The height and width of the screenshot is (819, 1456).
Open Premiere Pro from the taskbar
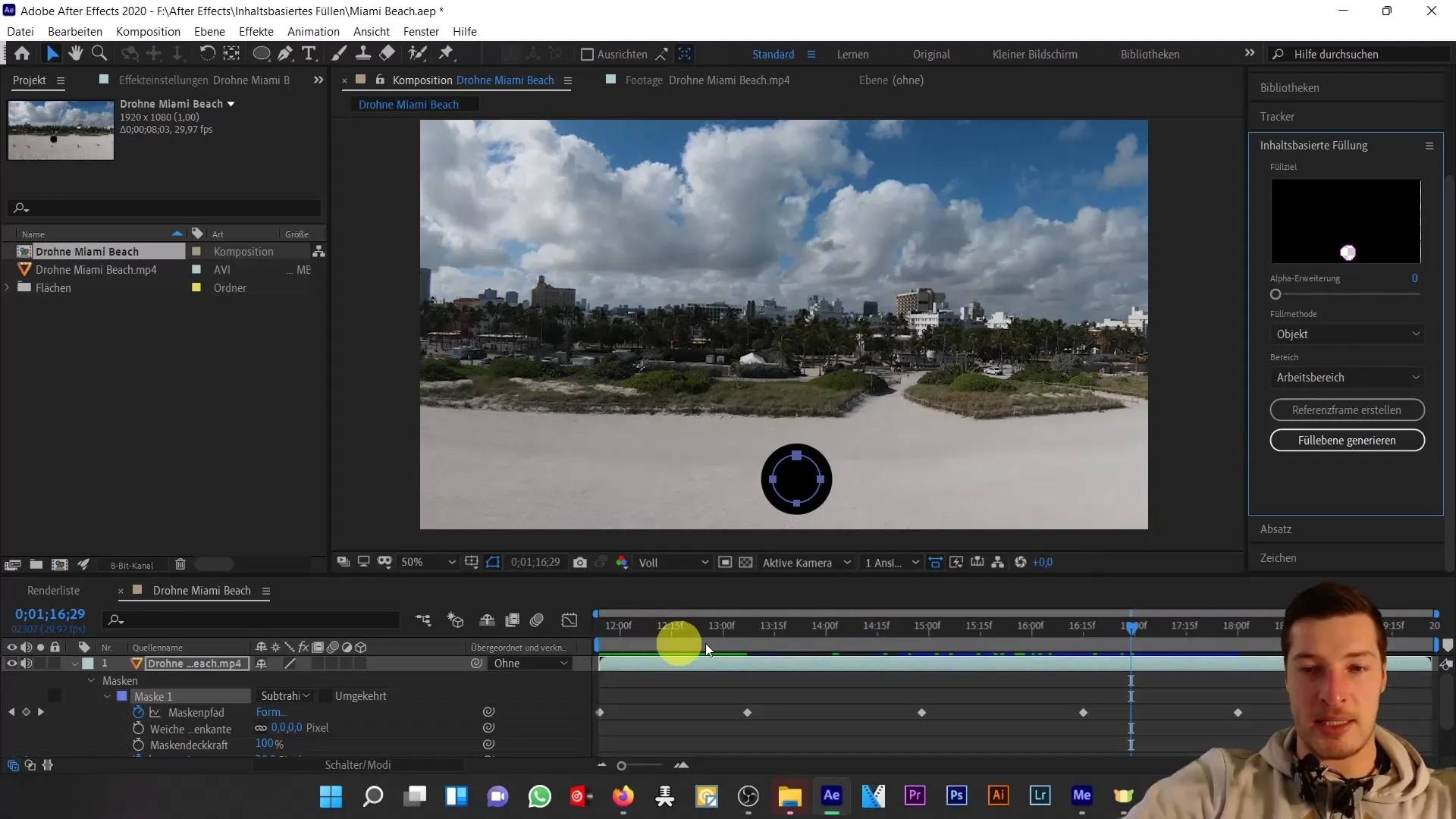click(x=915, y=795)
